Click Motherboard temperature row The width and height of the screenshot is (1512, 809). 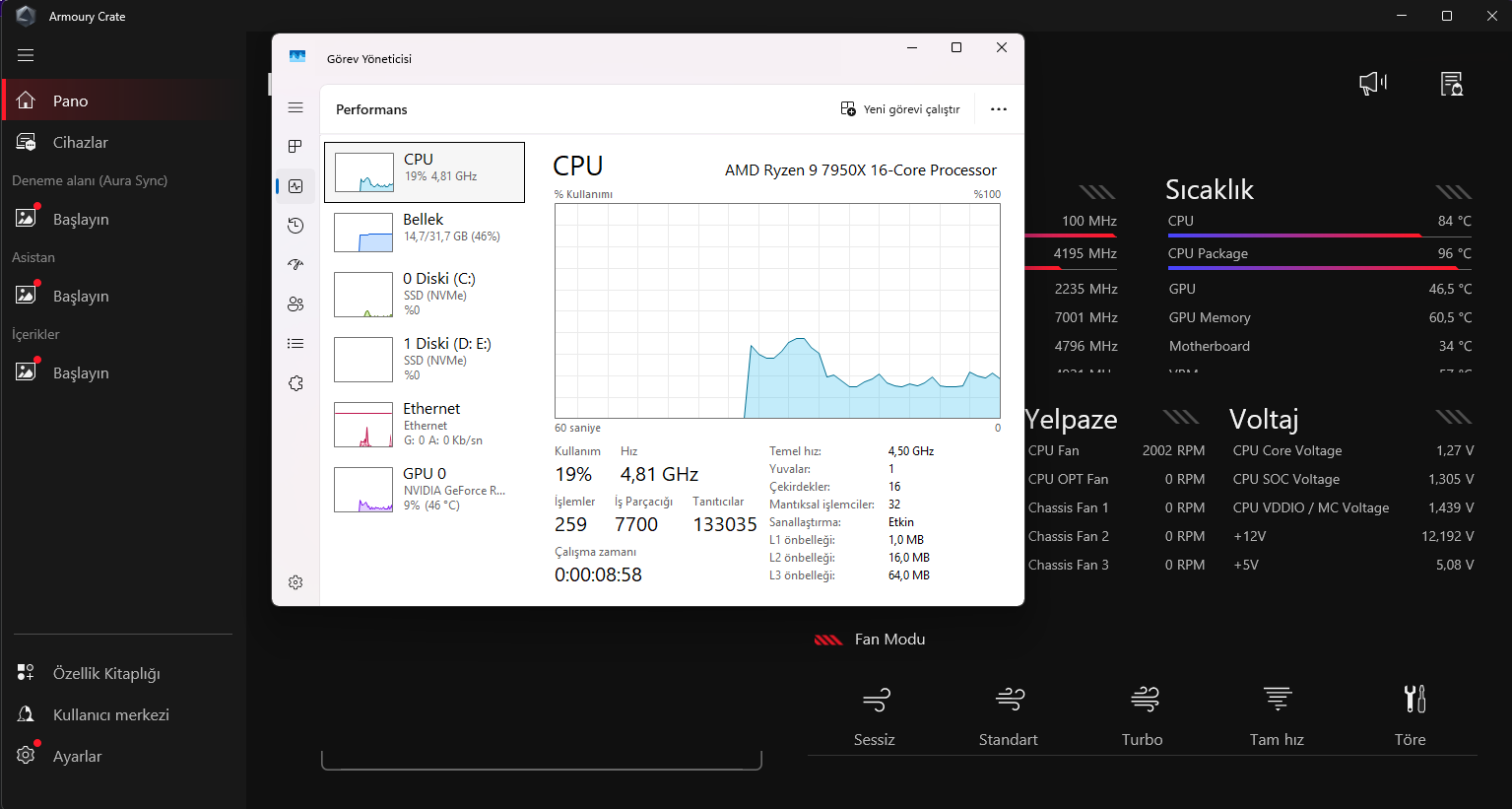point(1320,346)
